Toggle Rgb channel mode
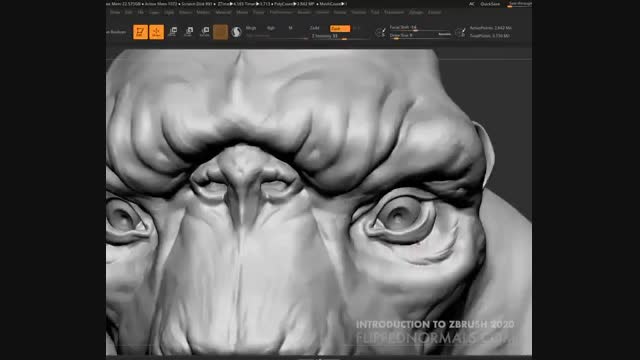Screen dimensions: 640x360 point(271,28)
